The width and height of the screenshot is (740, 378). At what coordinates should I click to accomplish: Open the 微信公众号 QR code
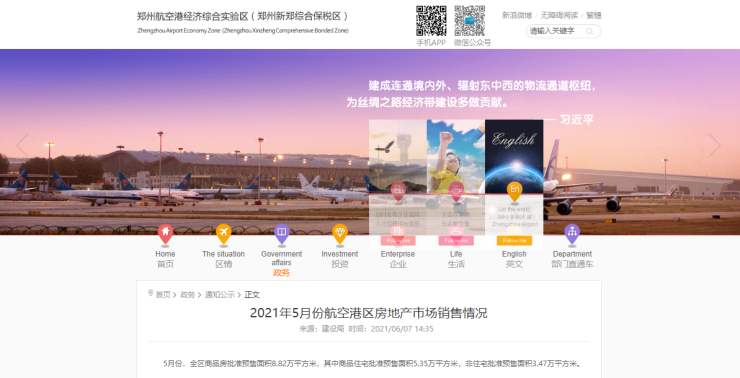click(x=470, y=21)
